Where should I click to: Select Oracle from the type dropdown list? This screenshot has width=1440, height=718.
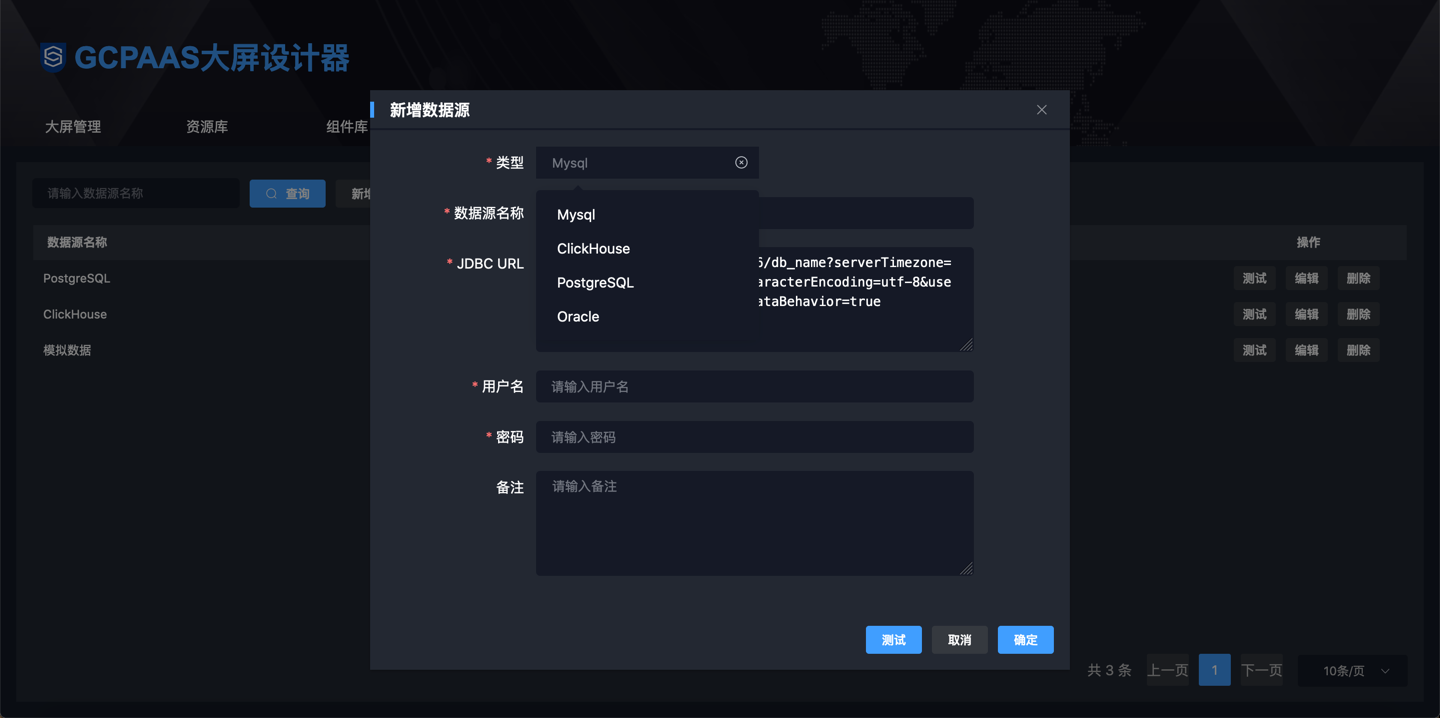578,316
